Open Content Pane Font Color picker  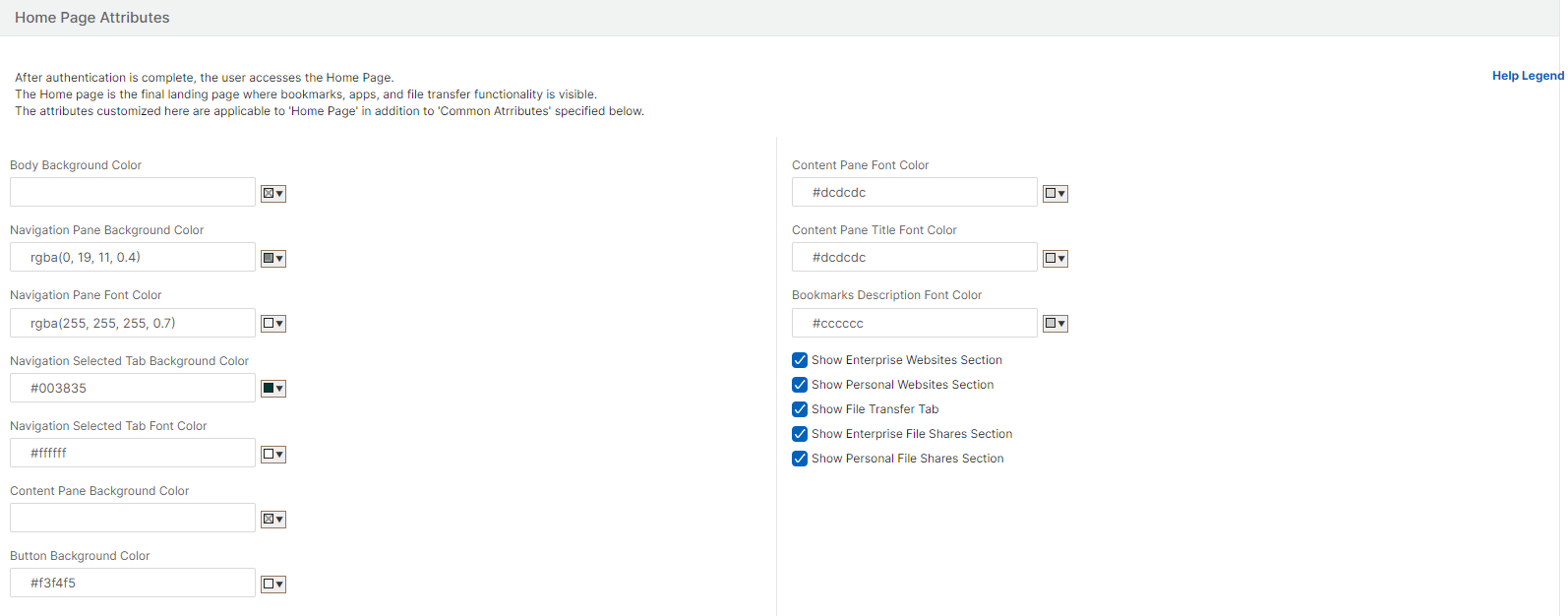coord(1055,194)
